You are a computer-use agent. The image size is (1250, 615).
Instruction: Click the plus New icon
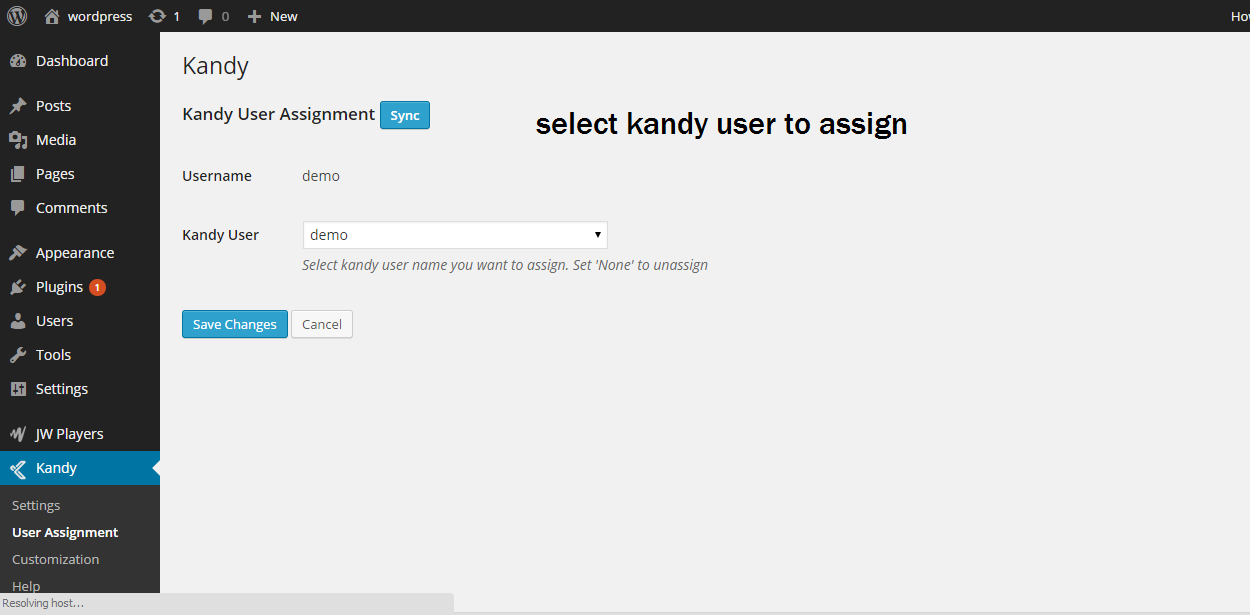(254, 16)
